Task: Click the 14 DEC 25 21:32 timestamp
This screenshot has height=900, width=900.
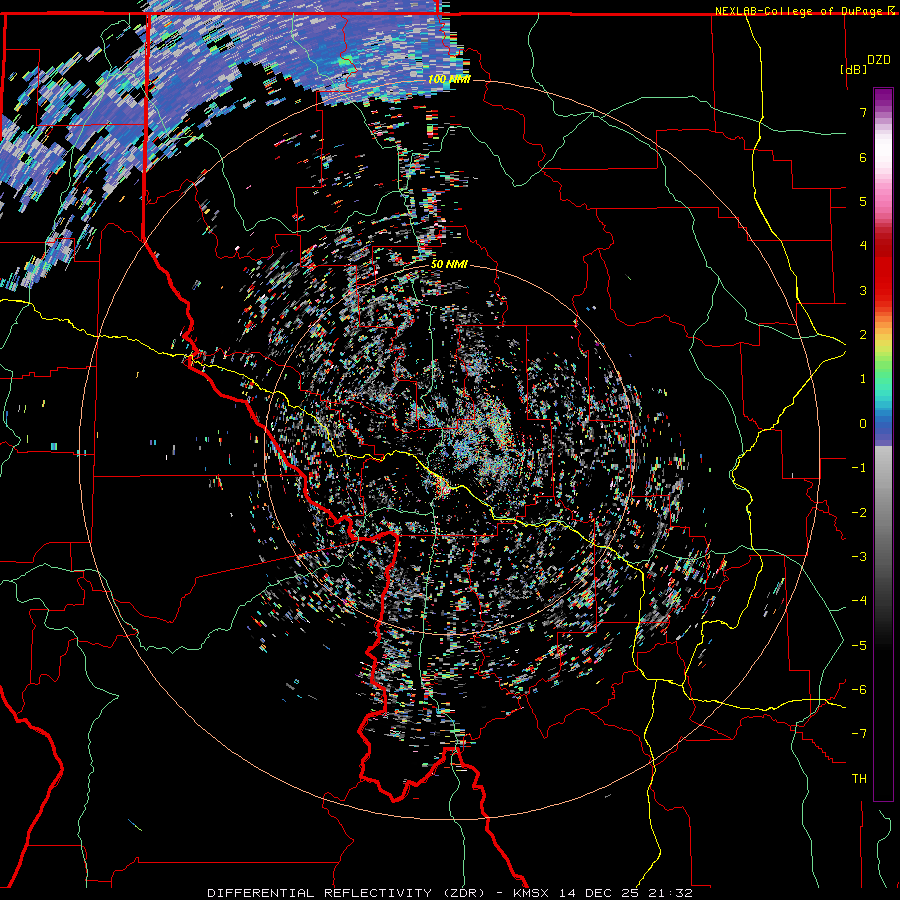Action: [626, 893]
